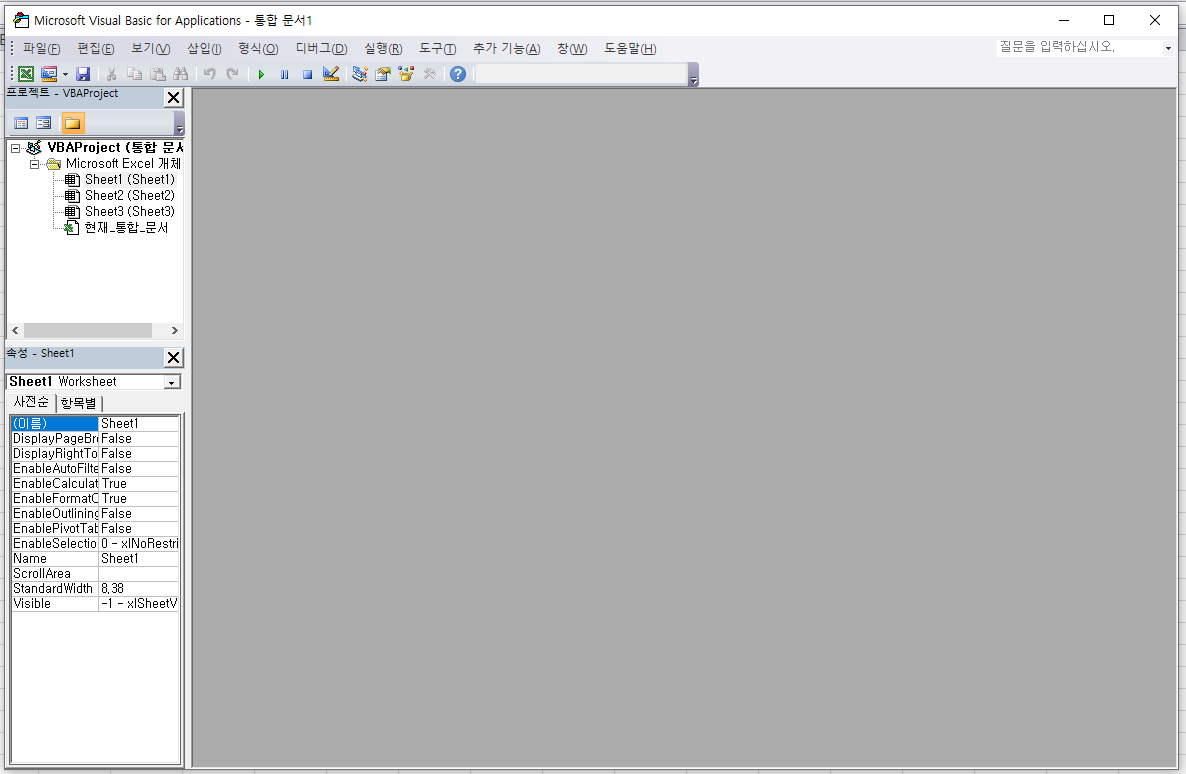The width and height of the screenshot is (1186, 774).
Task: Open project panel toolbar options arrow
Action: pos(179,123)
